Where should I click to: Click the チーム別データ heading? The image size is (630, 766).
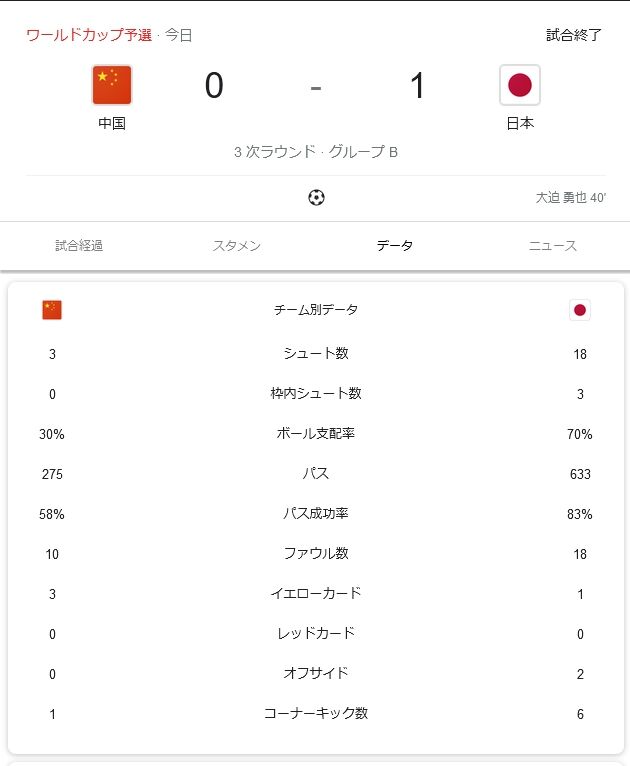tap(316, 310)
